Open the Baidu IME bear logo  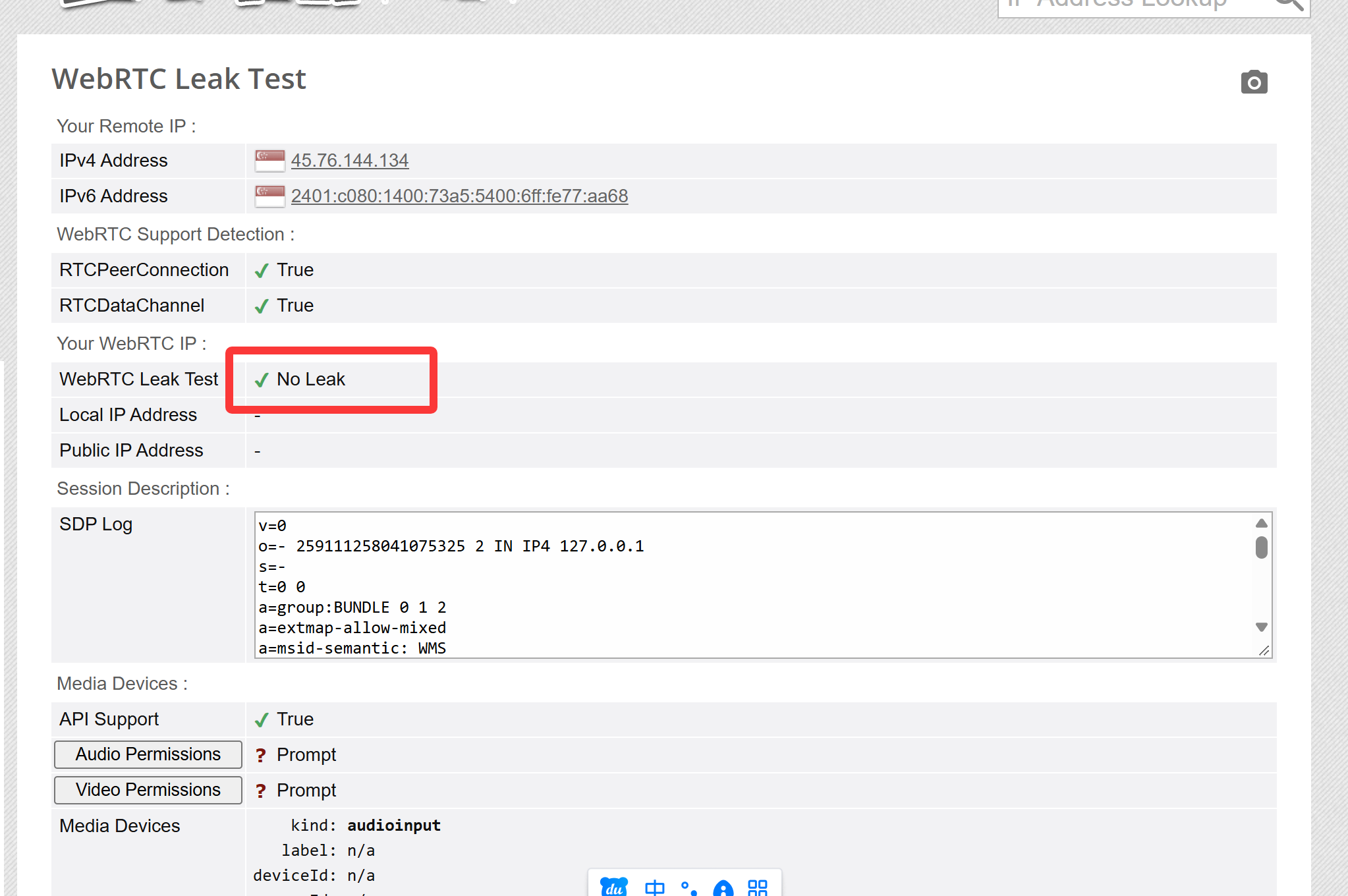[613, 887]
